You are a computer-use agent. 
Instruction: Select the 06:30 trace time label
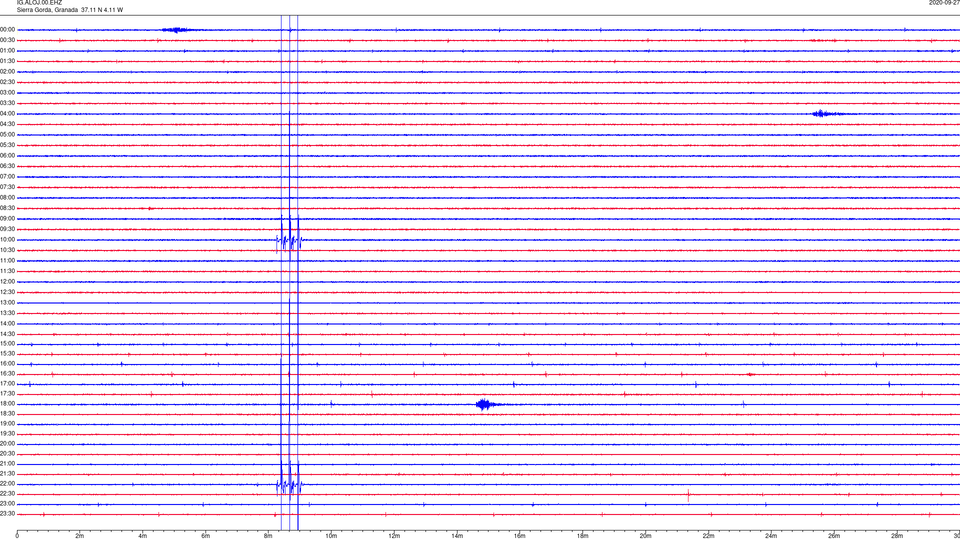[8, 166]
